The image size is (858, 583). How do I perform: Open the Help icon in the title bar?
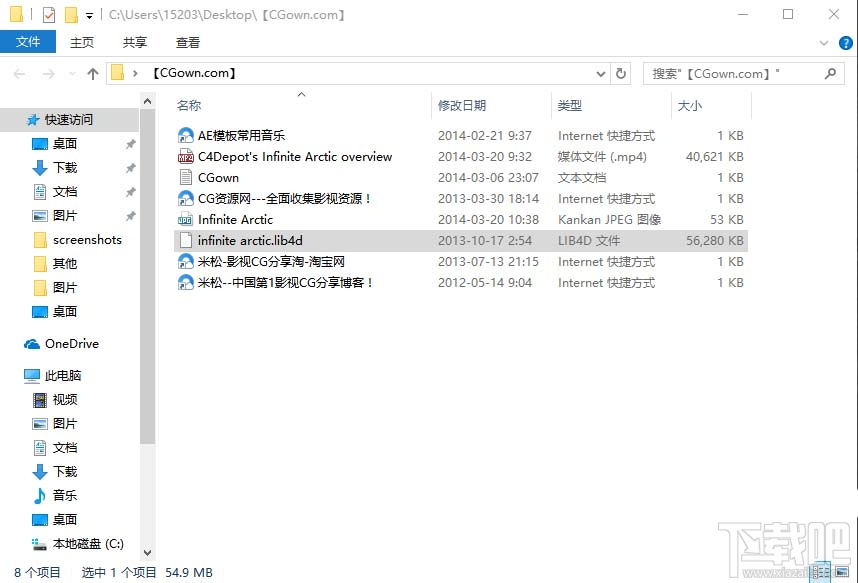point(845,43)
